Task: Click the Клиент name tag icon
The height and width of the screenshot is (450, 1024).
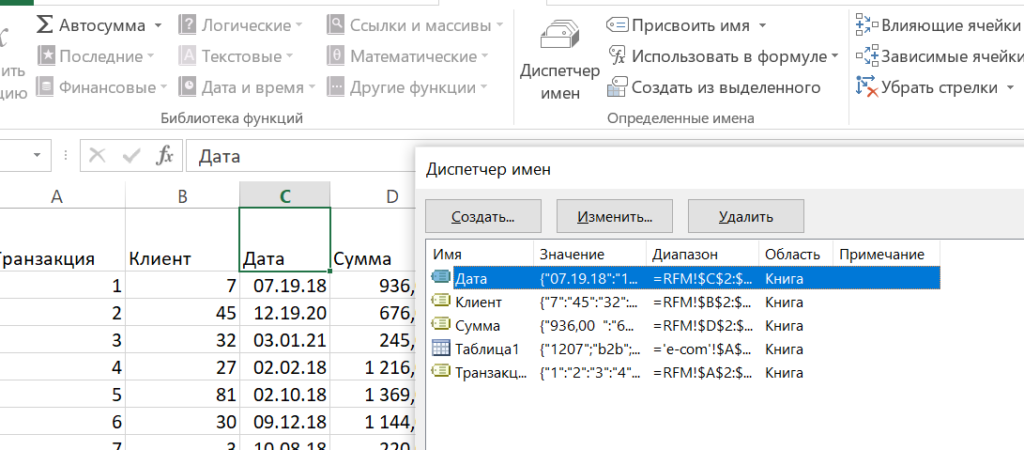Action: [x=441, y=301]
